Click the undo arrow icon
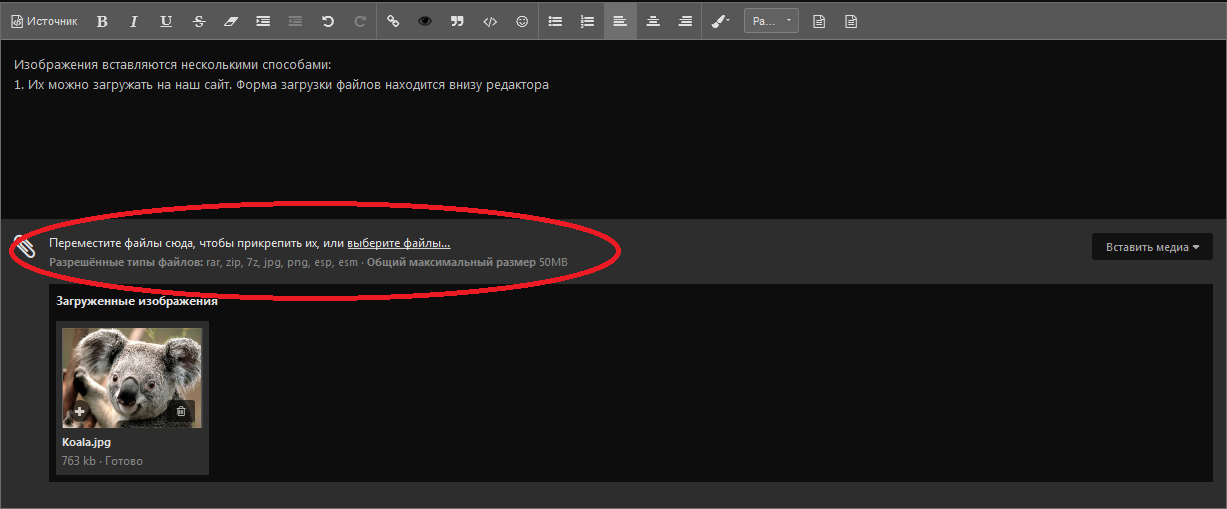 tap(327, 21)
